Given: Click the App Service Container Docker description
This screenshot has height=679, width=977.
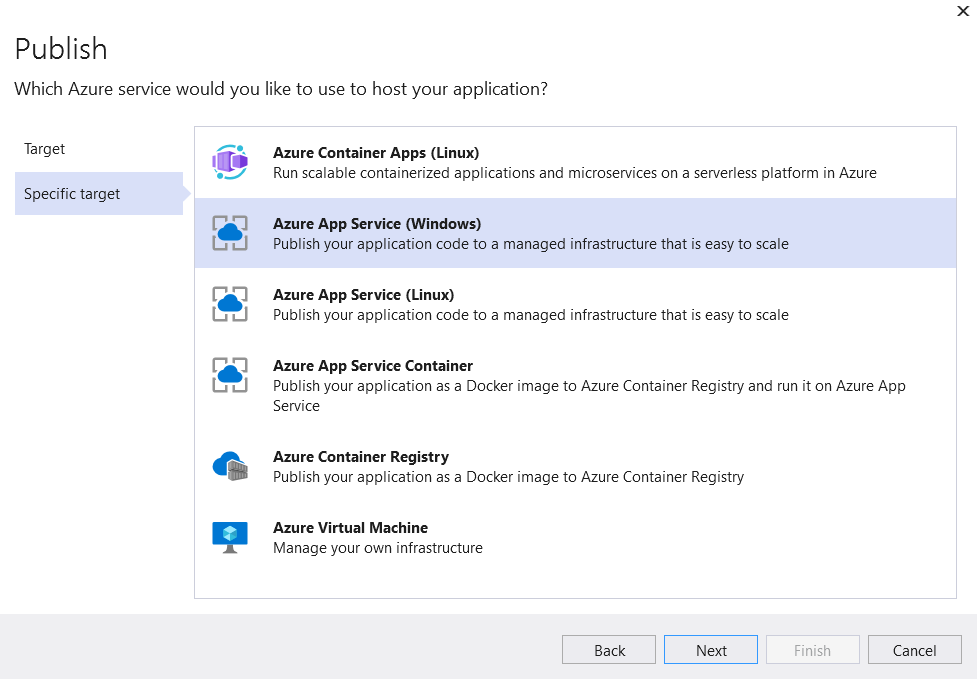Looking at the screenshot, I should tap(589, 396).
